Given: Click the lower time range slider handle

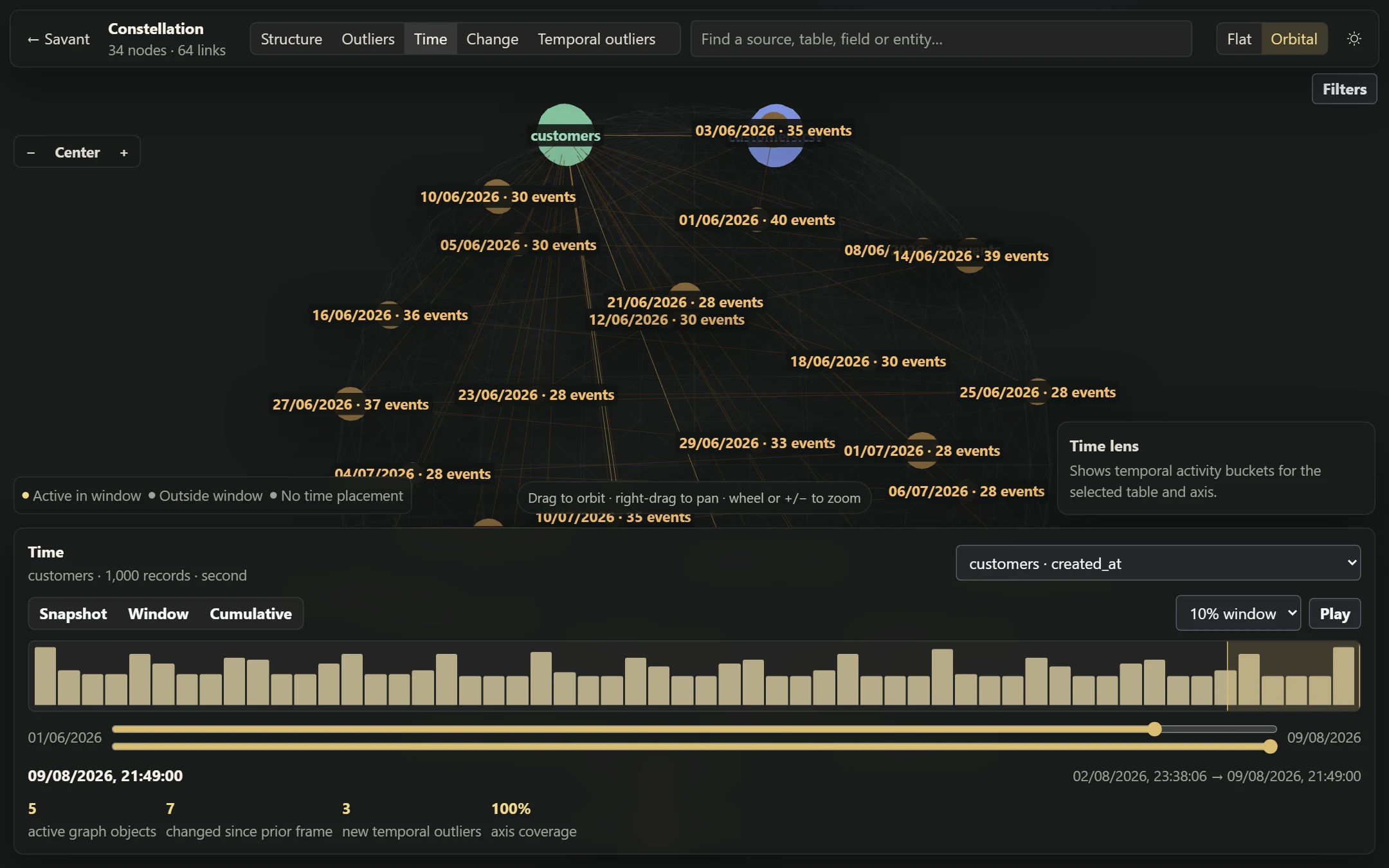Looking at the screenshot, I should [1270, 746].
